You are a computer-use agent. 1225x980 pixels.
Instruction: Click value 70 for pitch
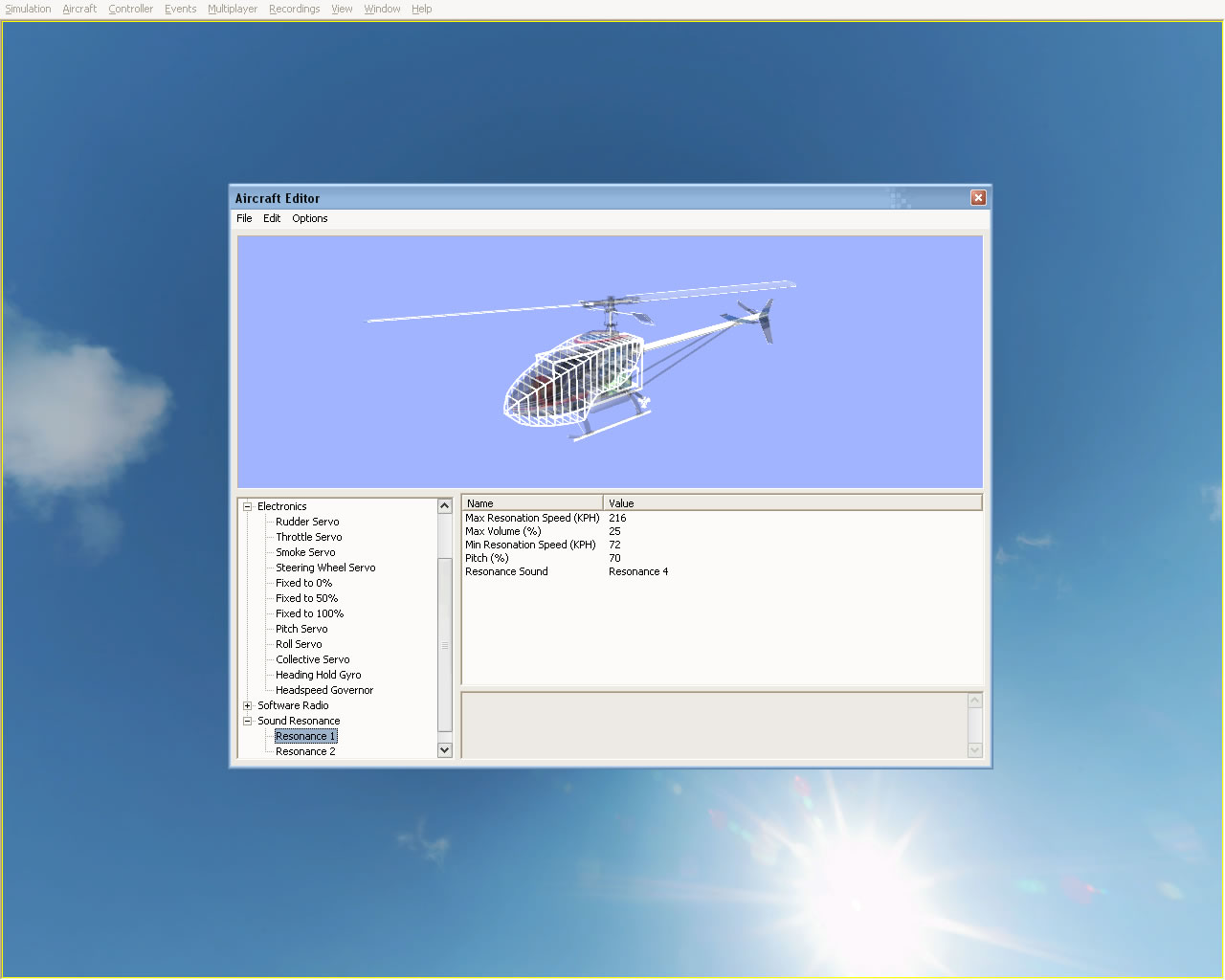614,558
